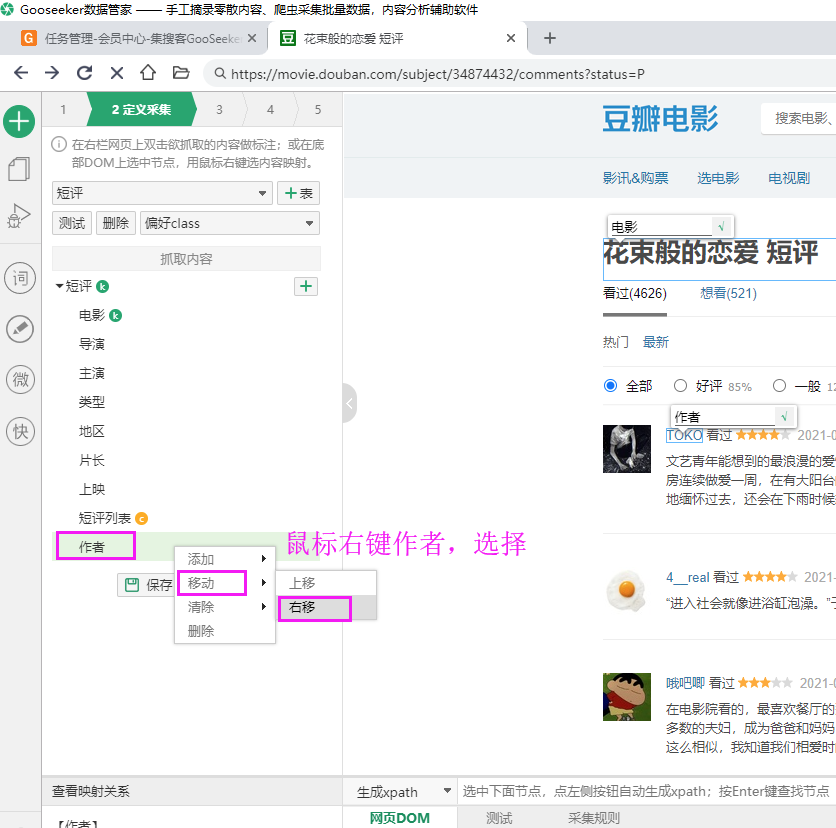Image resolution: width=836 pixels, height=828 pixels.
Task: Open the 影讯&购票 link
Action: (x=636, y=178)
